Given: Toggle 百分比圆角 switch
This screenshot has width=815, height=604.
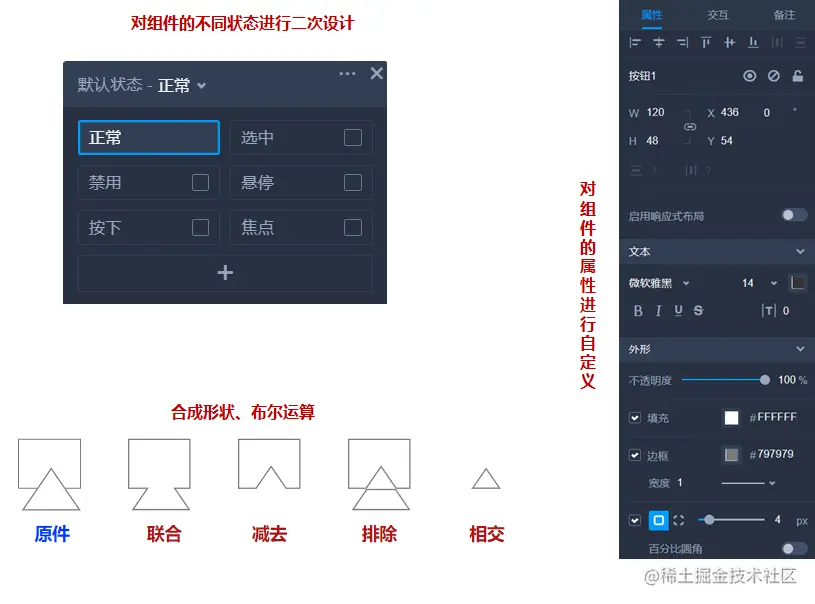Looking at the screenshot, I should point(795,548).
